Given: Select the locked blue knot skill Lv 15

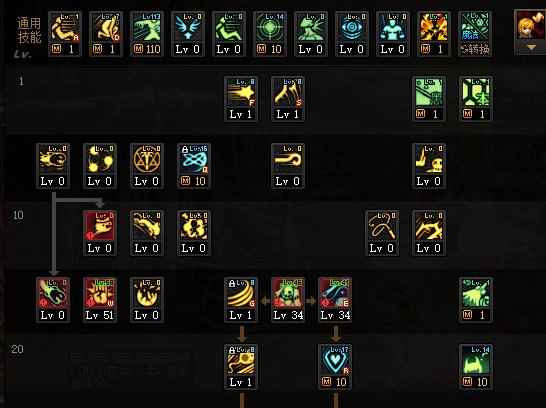Looking at the screenshot, I should (x=194, y=166).
